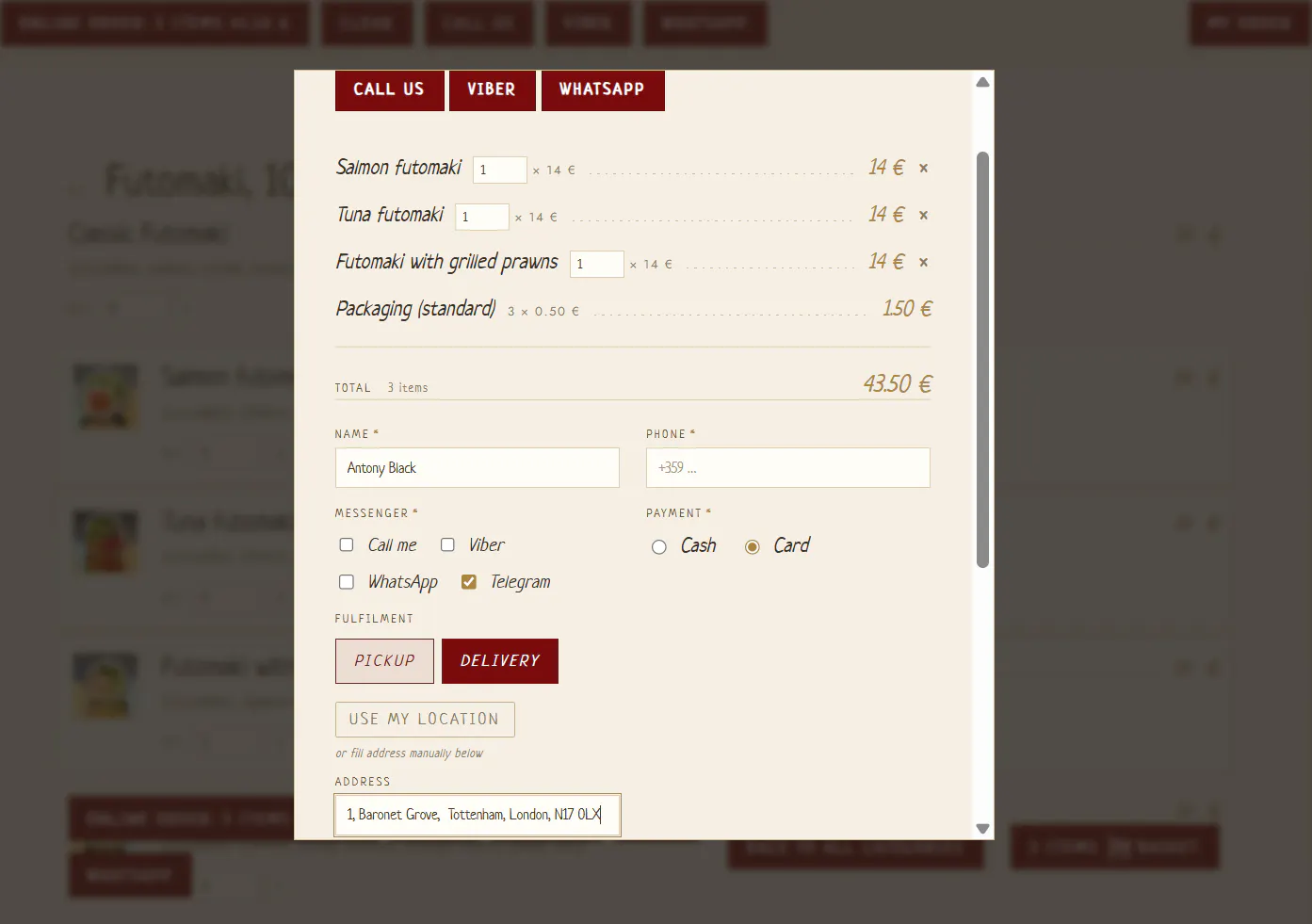Click USE MY LOCATION button
The width and height of the screenshot is (1312, 924).
[425, 720]
